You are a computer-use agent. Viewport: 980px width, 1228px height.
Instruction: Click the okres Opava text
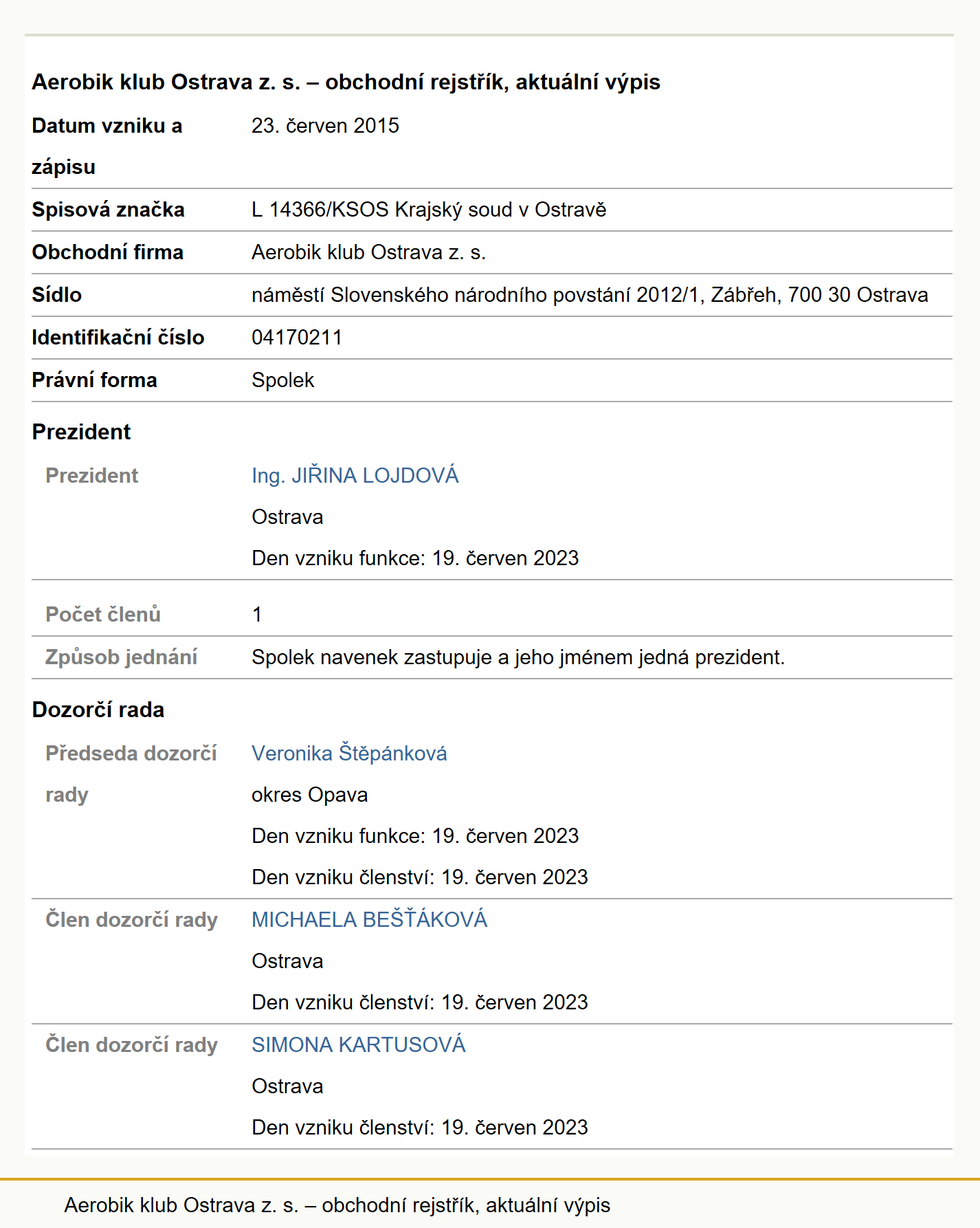[x=309, y=795]
